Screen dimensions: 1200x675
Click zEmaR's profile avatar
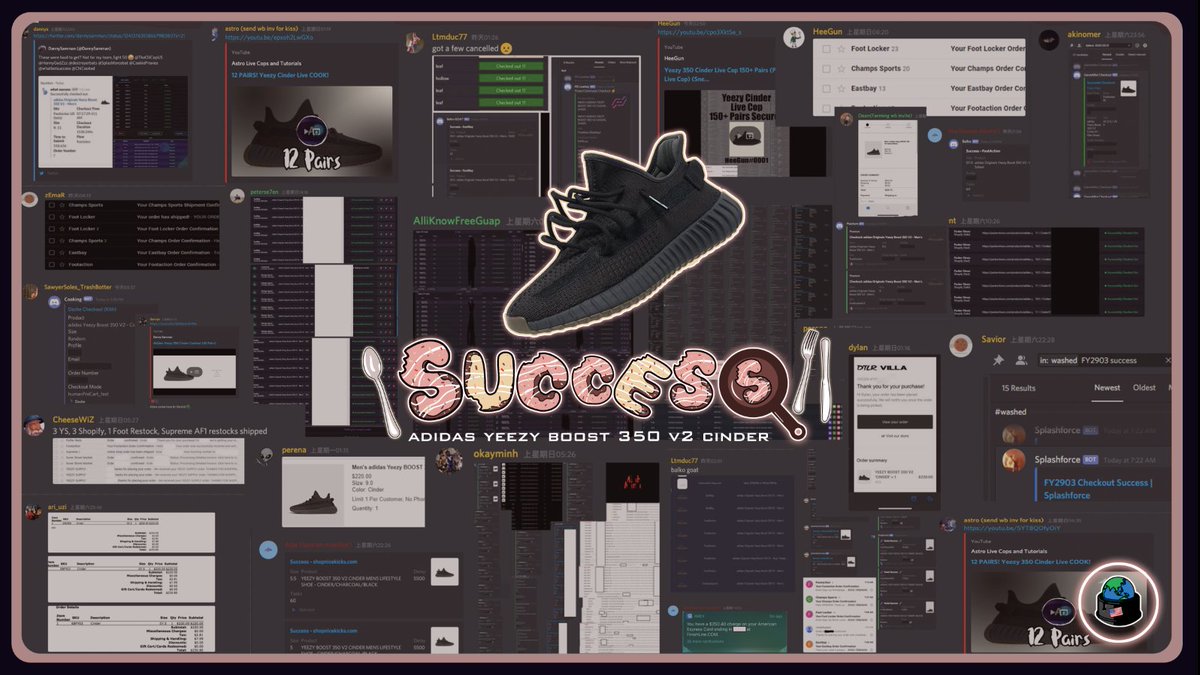32,201
